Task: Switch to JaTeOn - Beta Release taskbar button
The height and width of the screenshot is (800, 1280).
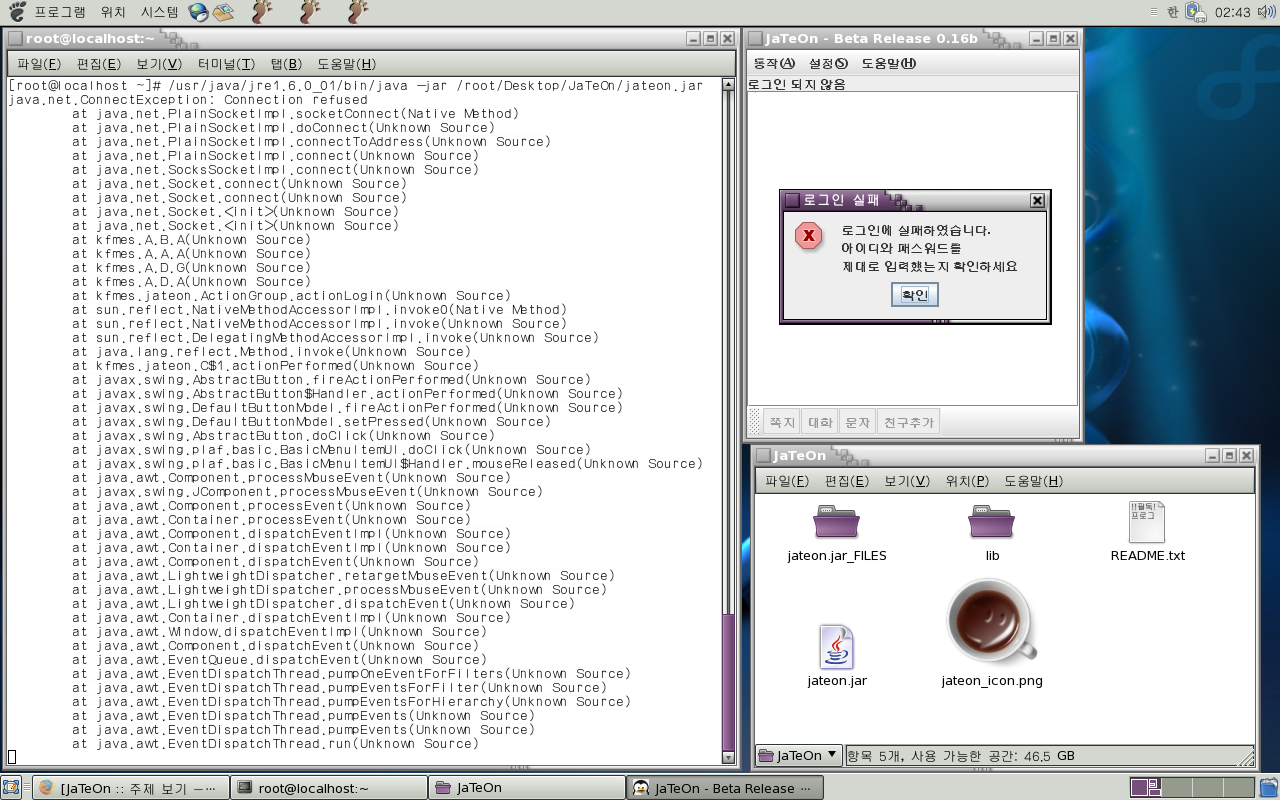Action: point(726,788)
